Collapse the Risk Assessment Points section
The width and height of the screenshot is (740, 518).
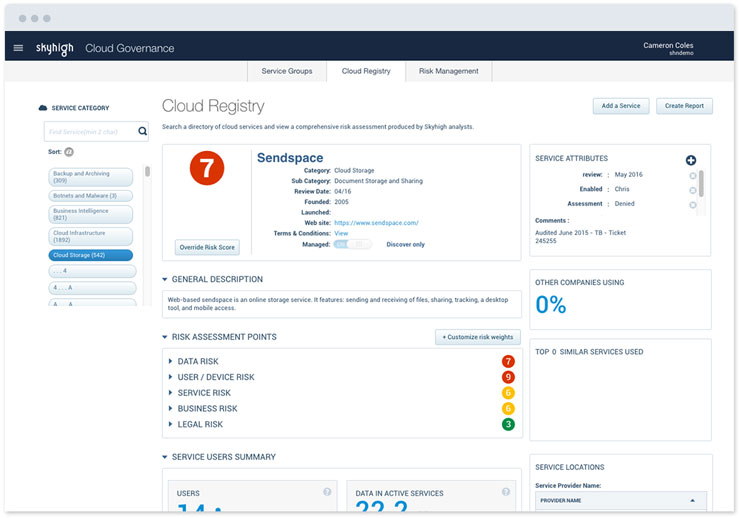(165, 337)
